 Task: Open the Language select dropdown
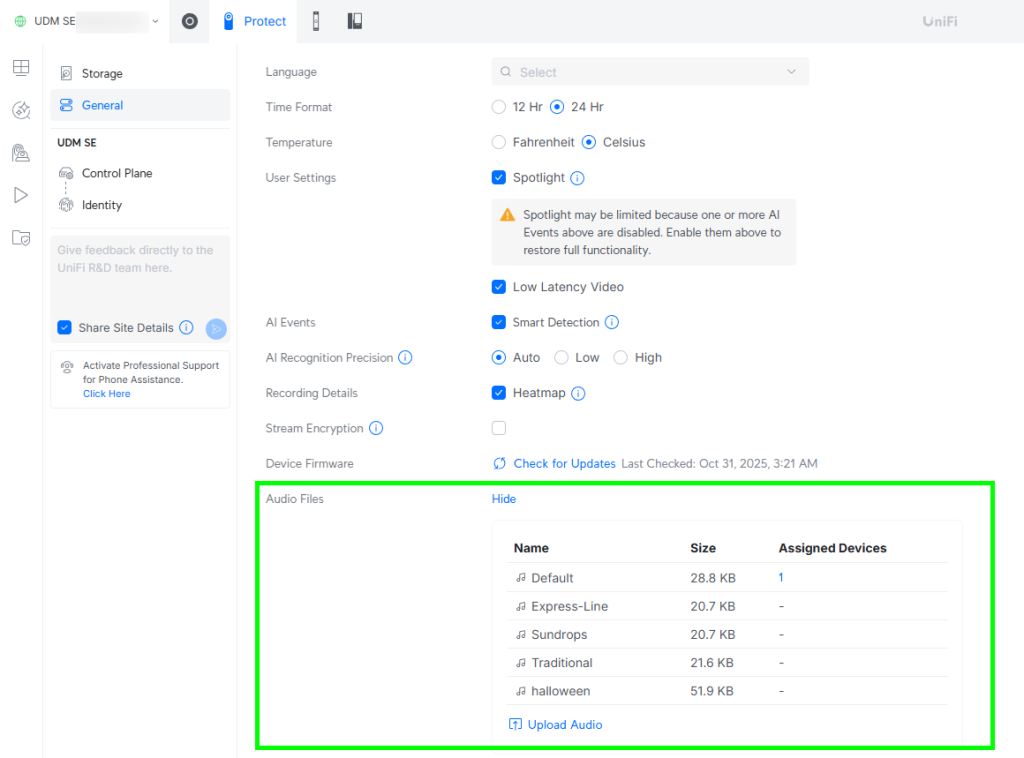pos(650,72)
